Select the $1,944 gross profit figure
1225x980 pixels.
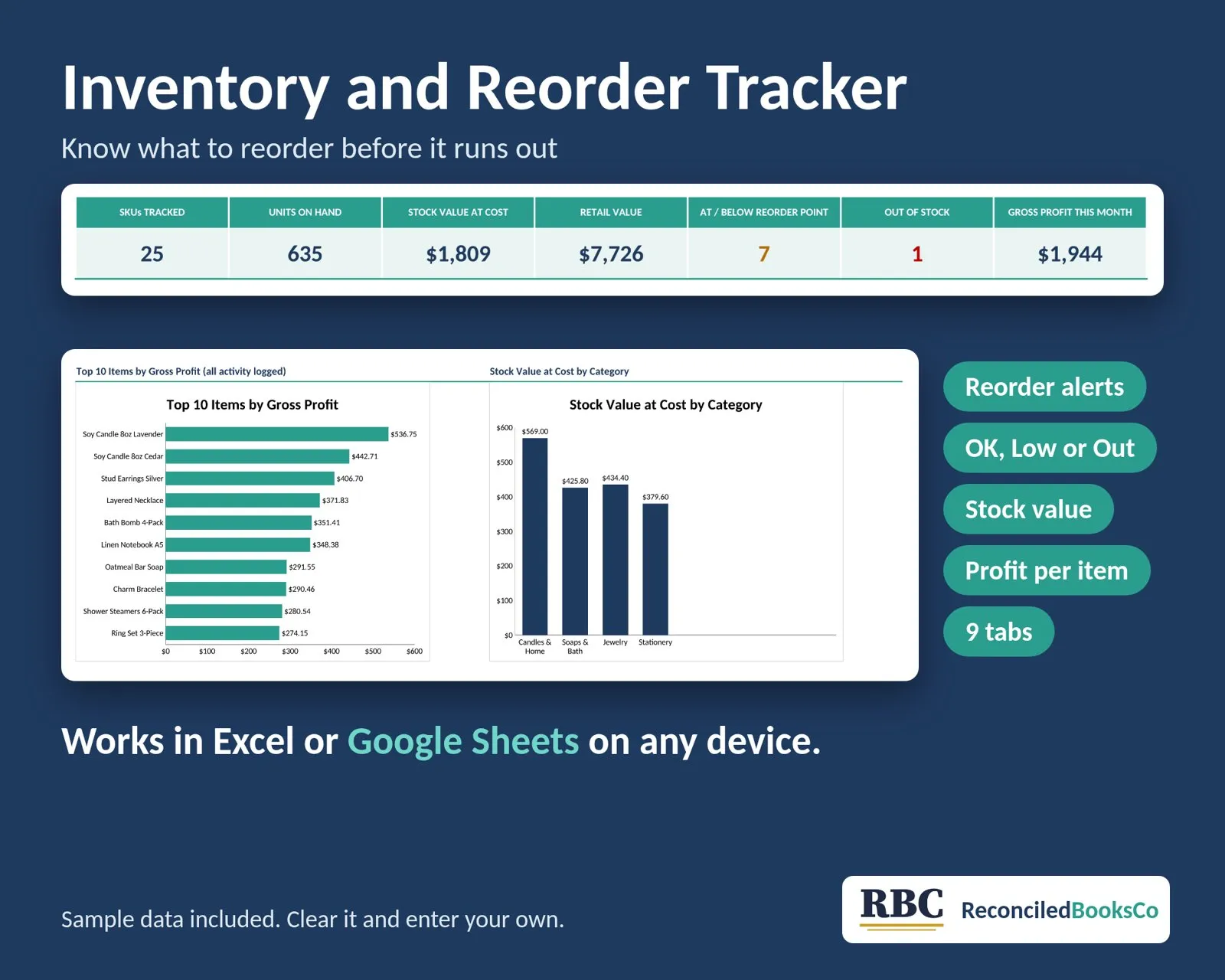tap(1070, 254)
